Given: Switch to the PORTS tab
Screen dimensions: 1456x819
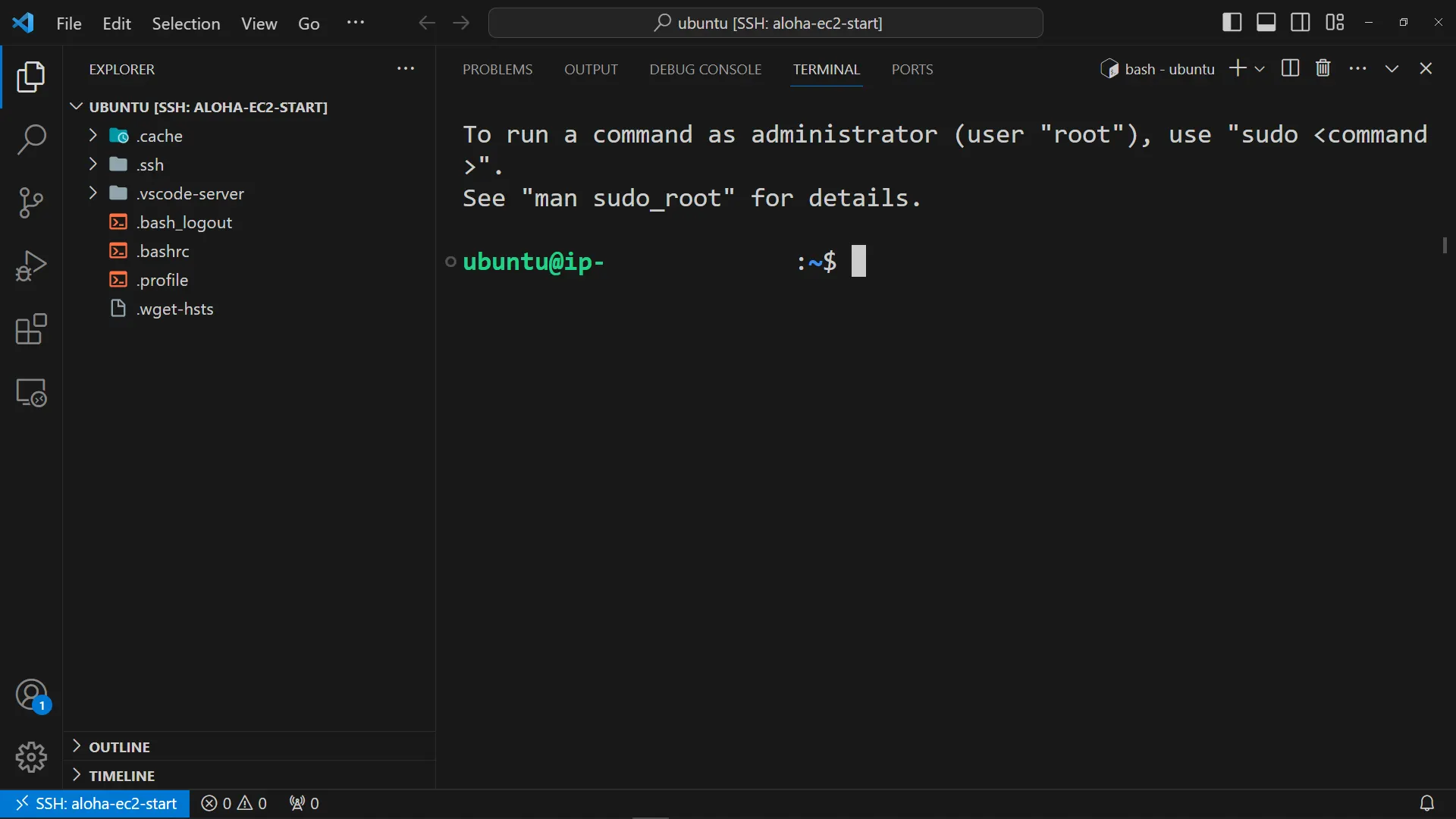Looking at the screenshot, I should click(x=912, y=69).
